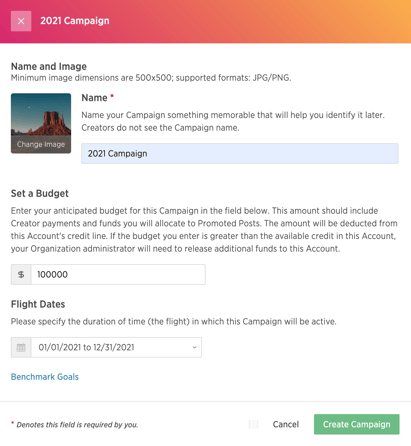Focus the budget amount field showing 100000
The height and width of the screenshot is (446, 411).
118,275
